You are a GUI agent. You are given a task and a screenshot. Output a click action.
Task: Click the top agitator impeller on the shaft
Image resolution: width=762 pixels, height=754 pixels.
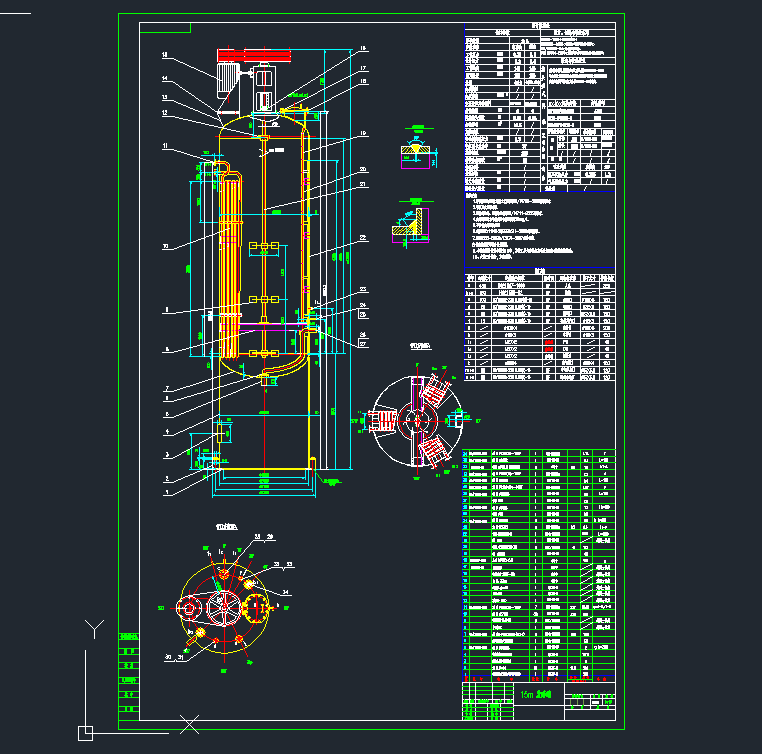tap(265, 247)
